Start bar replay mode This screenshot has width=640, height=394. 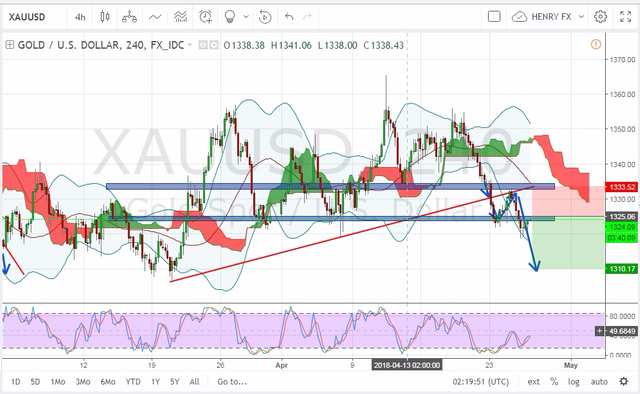(265, 17)
